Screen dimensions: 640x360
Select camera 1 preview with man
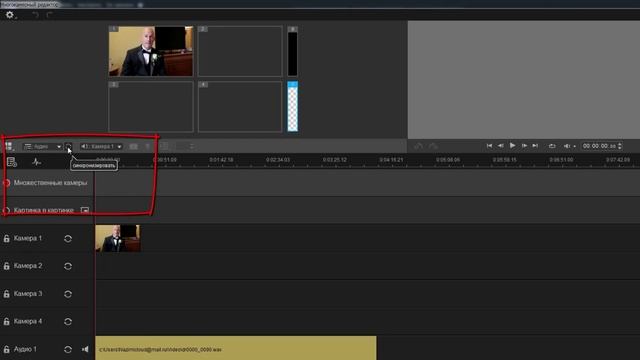151,51
